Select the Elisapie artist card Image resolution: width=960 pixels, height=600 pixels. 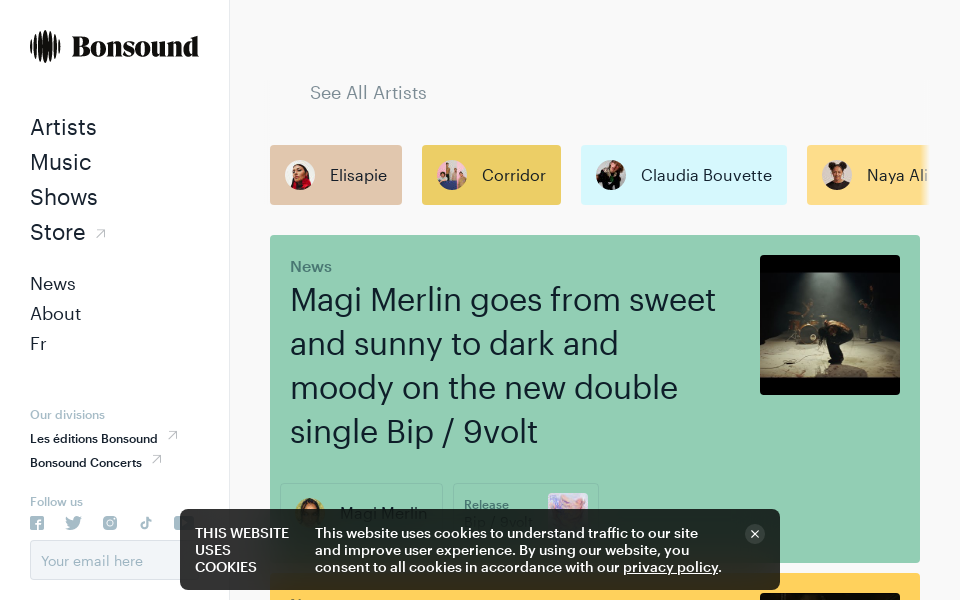click(335, 175)
